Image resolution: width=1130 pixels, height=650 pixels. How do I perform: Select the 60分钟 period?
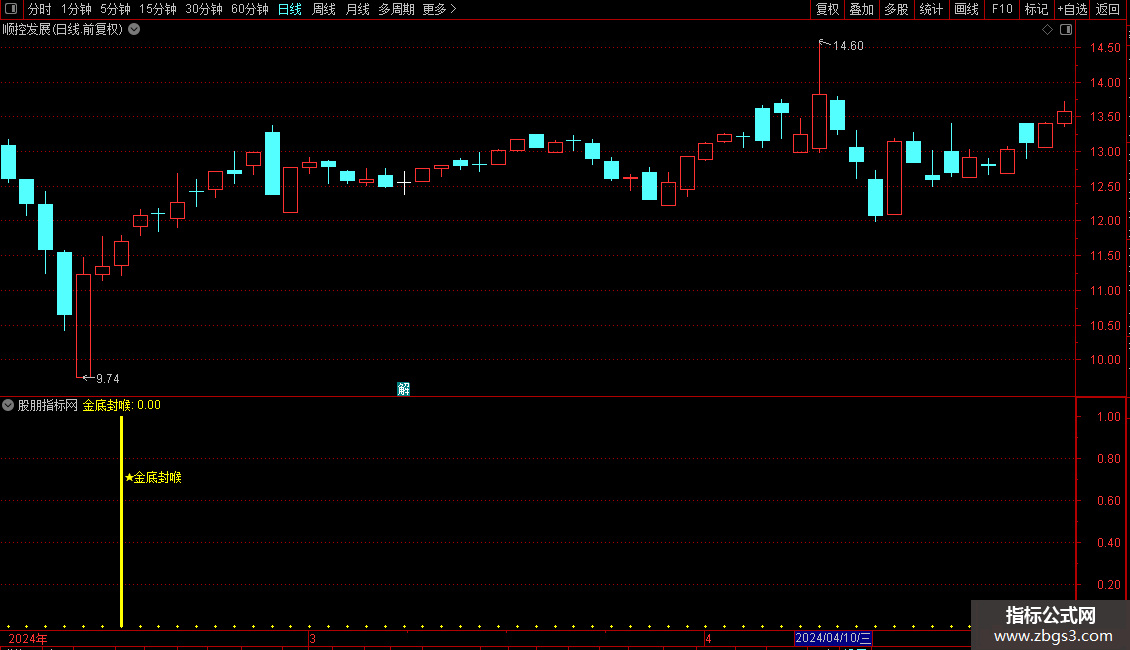249,9
